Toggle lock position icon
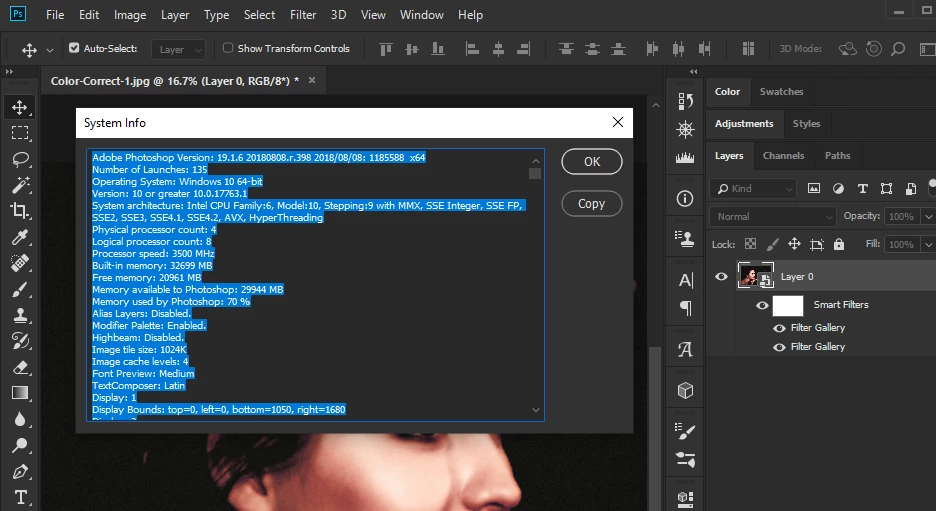The height and width of the screenshot is (511, 936). [x=794, y=244]
